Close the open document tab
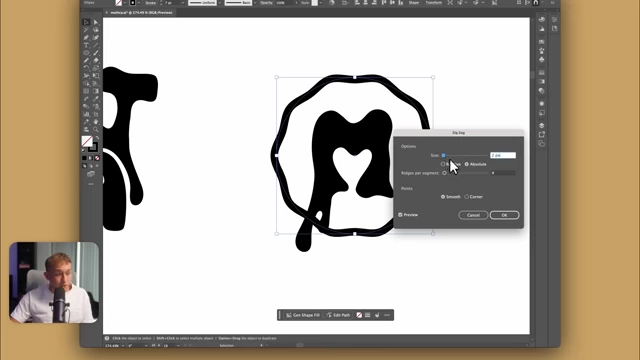The height and width of the screenshot is (360, 640). tap(107, 13)
